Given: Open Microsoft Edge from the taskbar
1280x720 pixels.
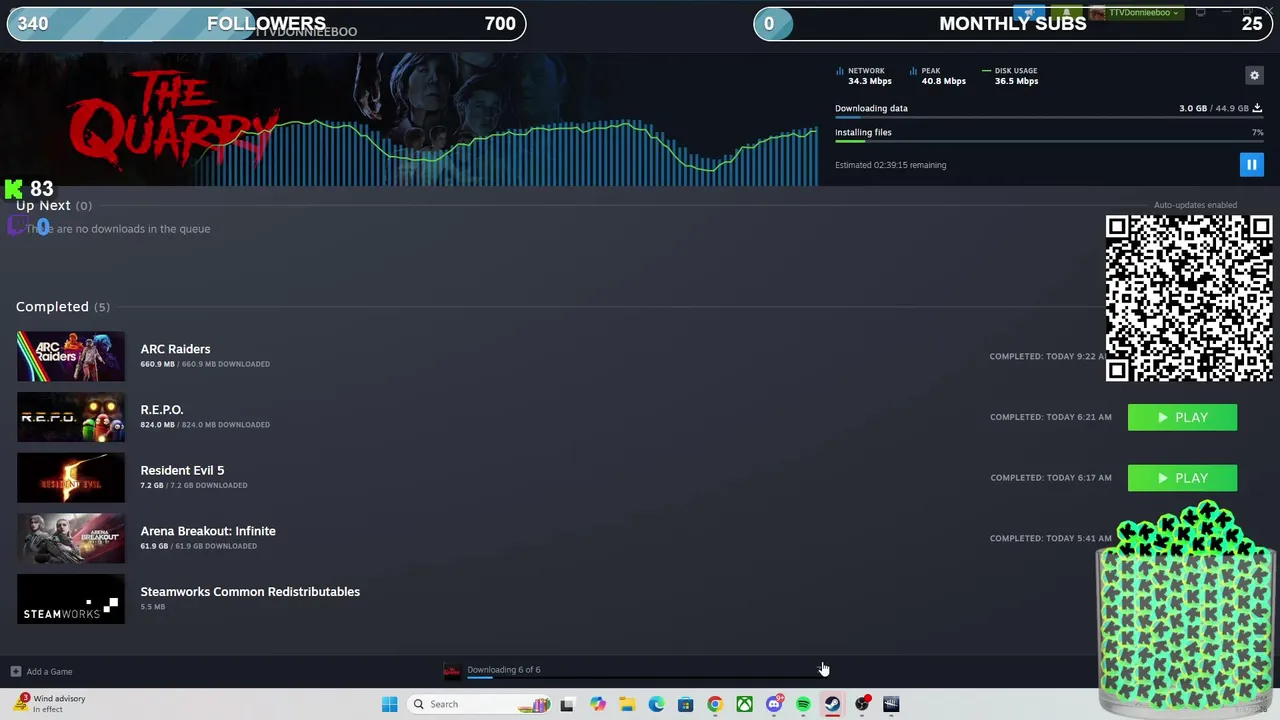Looking at the screenshot, I should [x=656, y=704].
